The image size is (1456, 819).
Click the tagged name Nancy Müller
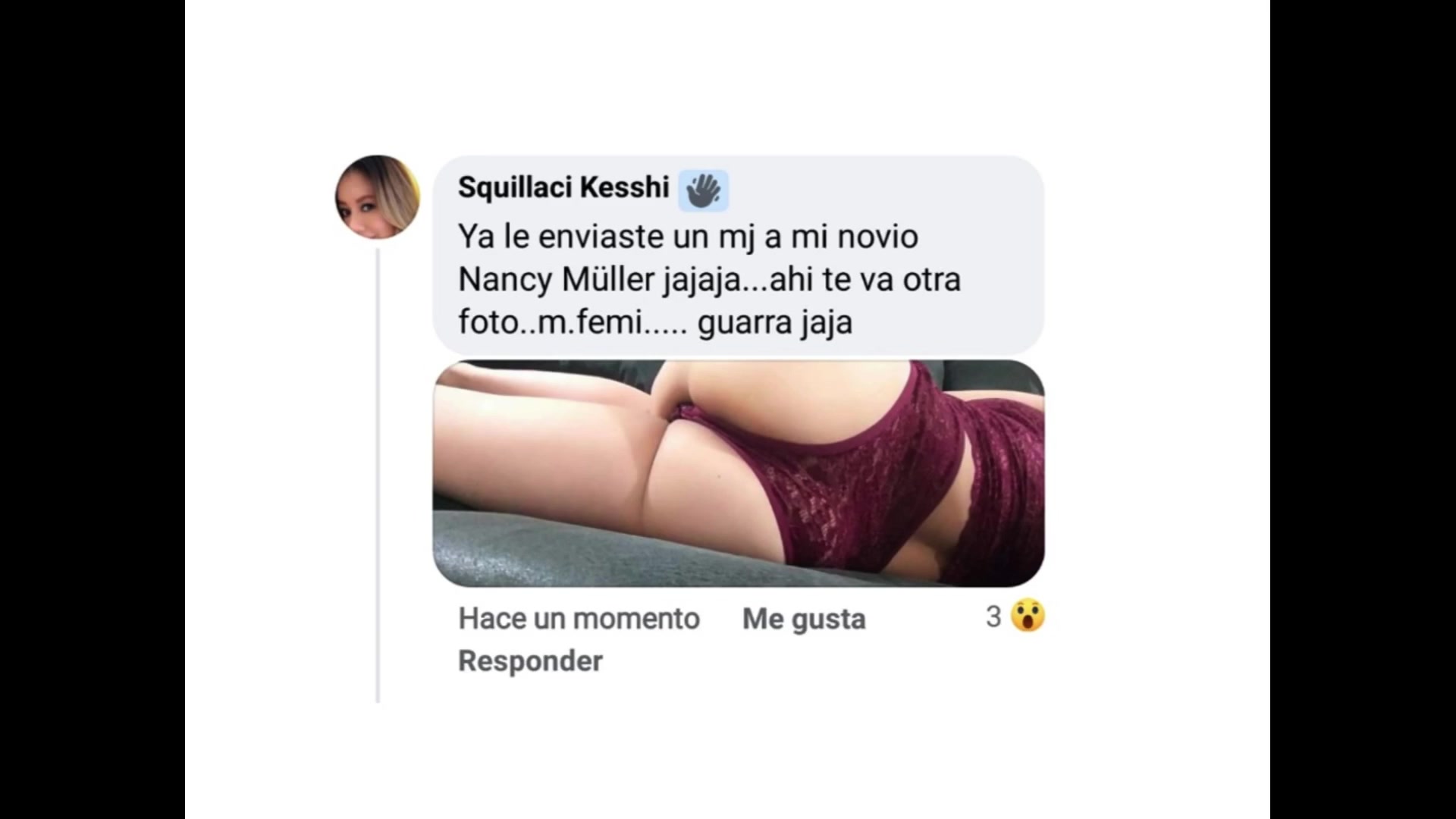coord(557,280)
